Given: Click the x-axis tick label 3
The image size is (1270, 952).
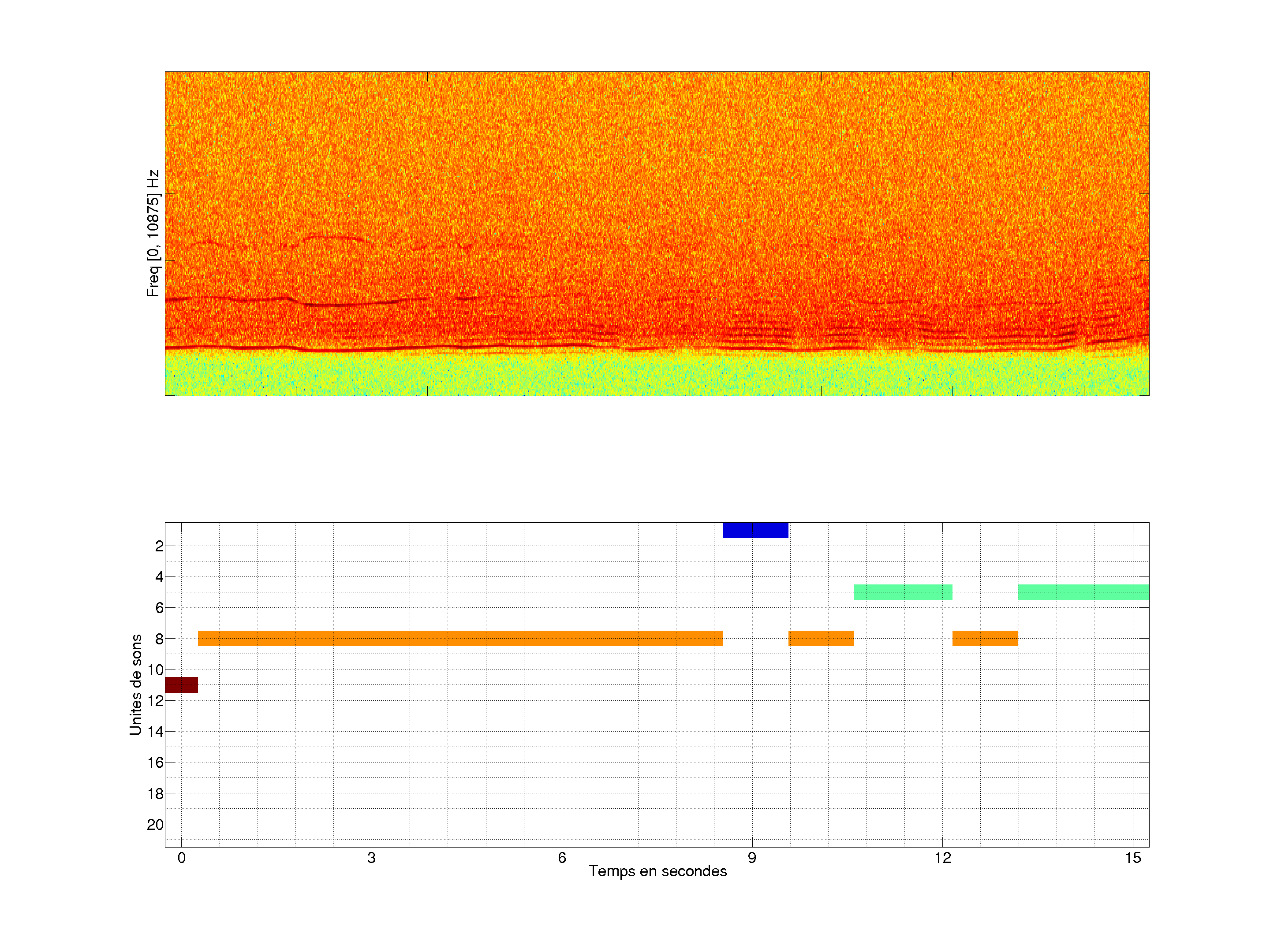Looking at the screenshot, I should tap(371, 858).
